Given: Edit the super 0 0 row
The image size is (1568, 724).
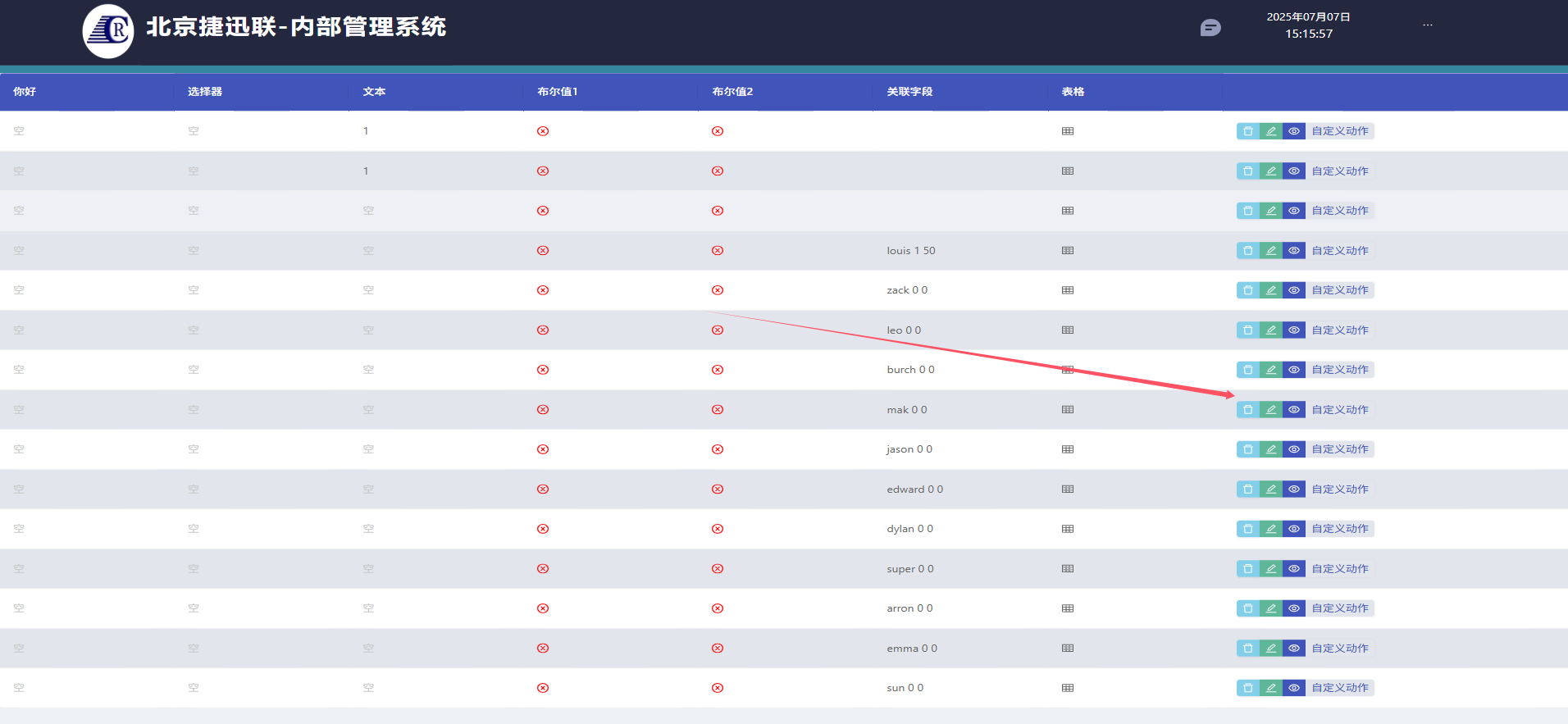Looking at the screenshot, I should click(1271, 569).
